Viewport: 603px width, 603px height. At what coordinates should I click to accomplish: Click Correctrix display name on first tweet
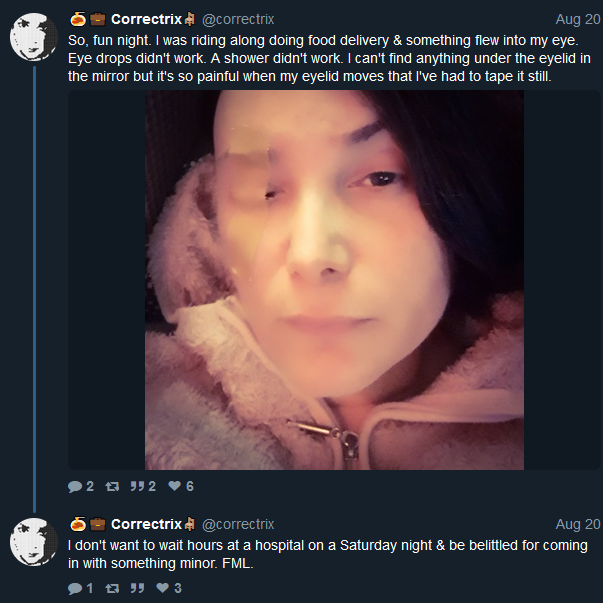pyautogui.click(x=146, y=19)
